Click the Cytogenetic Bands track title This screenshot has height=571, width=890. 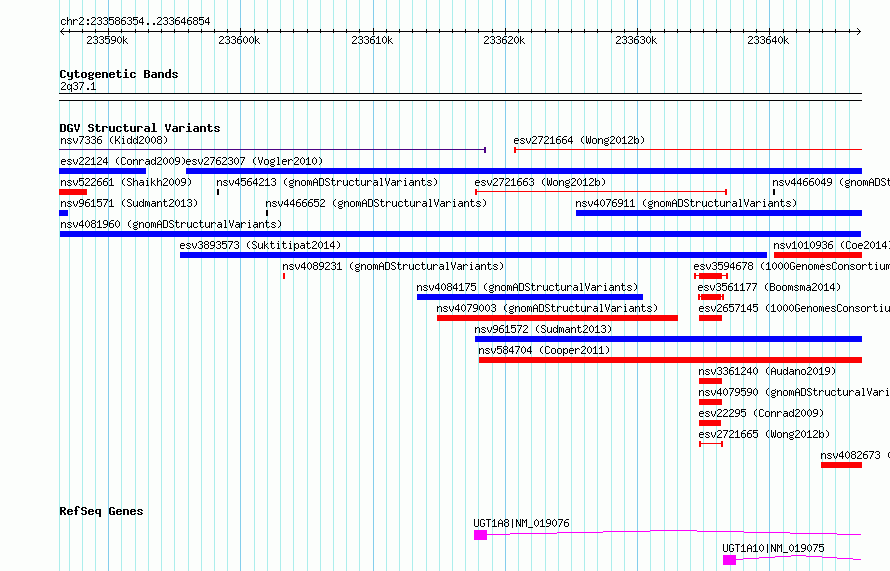pos(119,74)
